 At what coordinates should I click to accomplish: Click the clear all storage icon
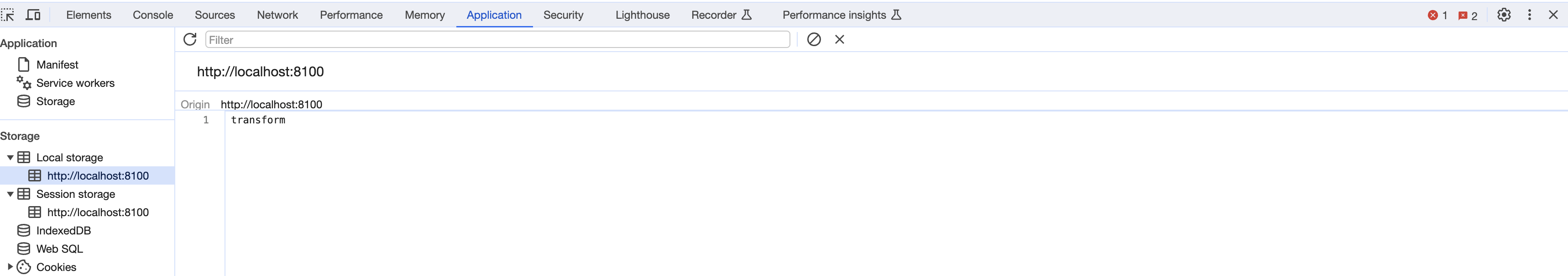(x=814, y=40)
